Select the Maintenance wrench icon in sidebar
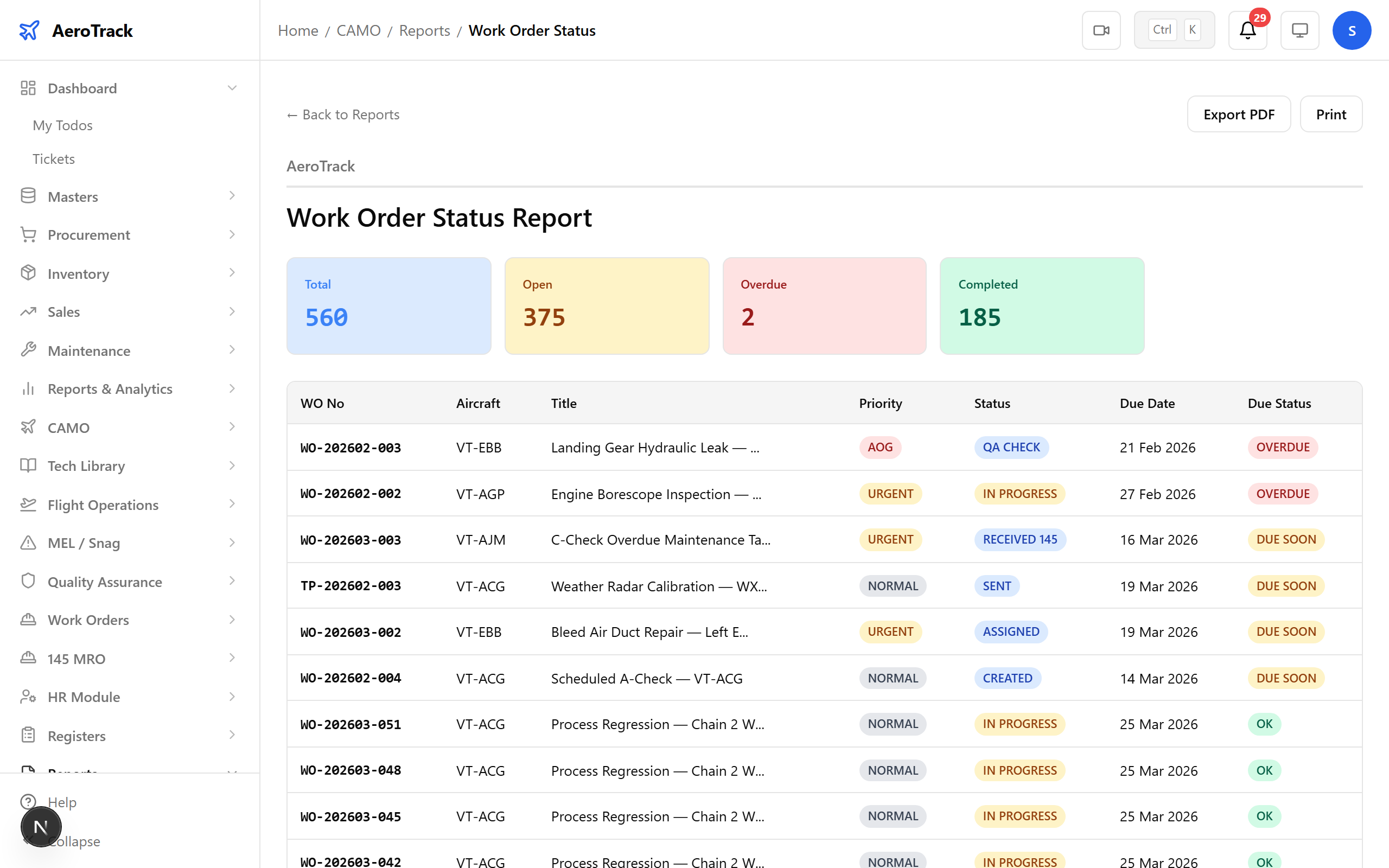The image size is (1389, 868). click(x=28, y=350)
